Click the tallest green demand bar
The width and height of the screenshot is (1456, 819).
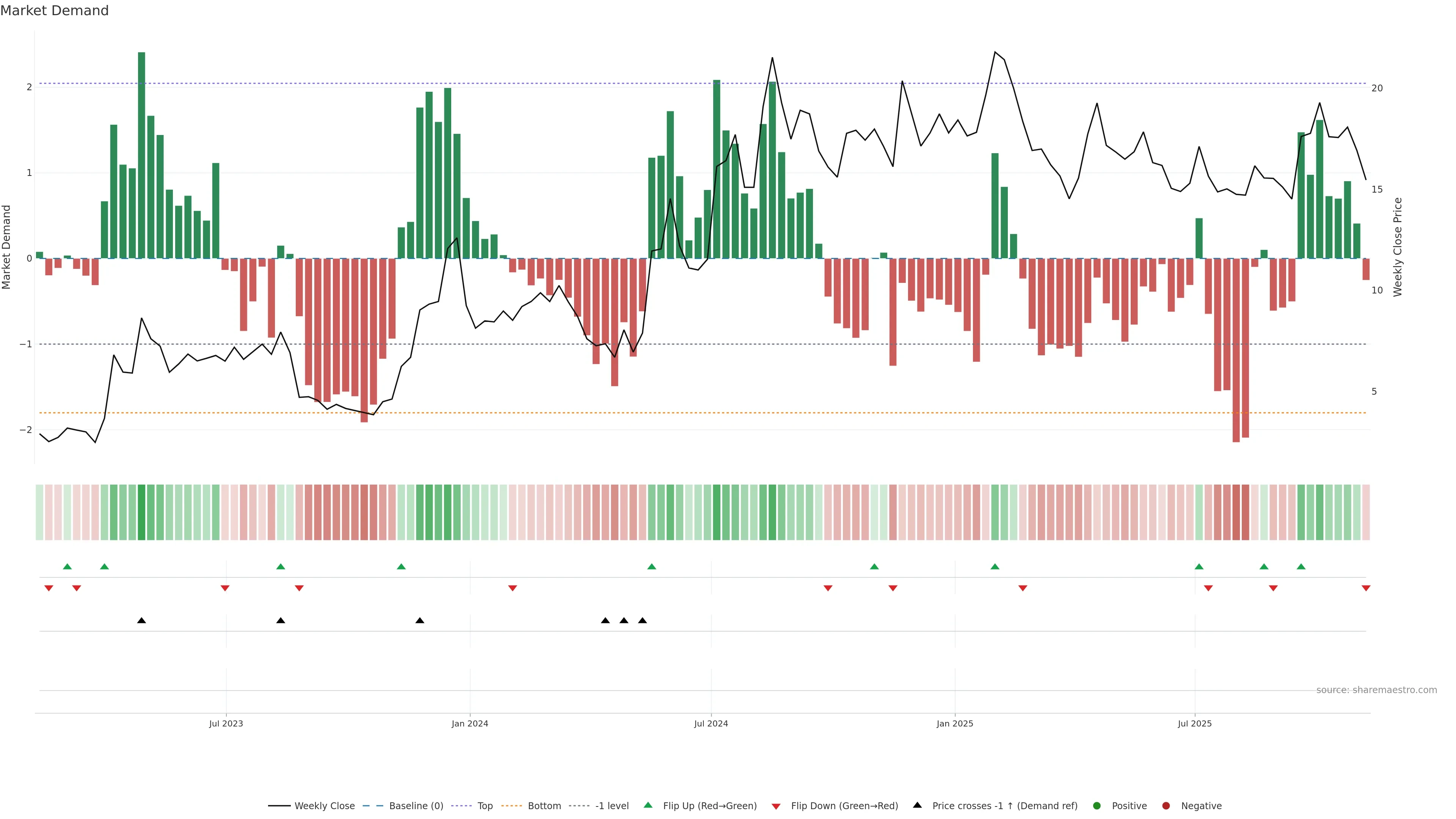click(x=141, y=155)
